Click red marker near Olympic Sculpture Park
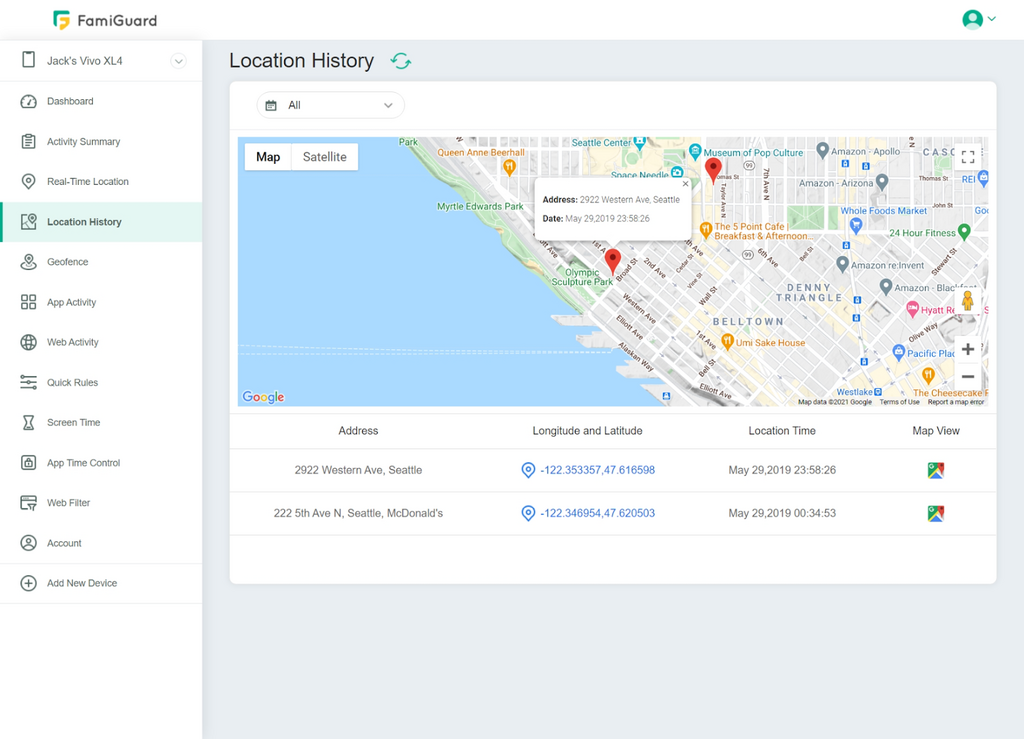Screen dimensions: 1024x739 click(613, 261)
